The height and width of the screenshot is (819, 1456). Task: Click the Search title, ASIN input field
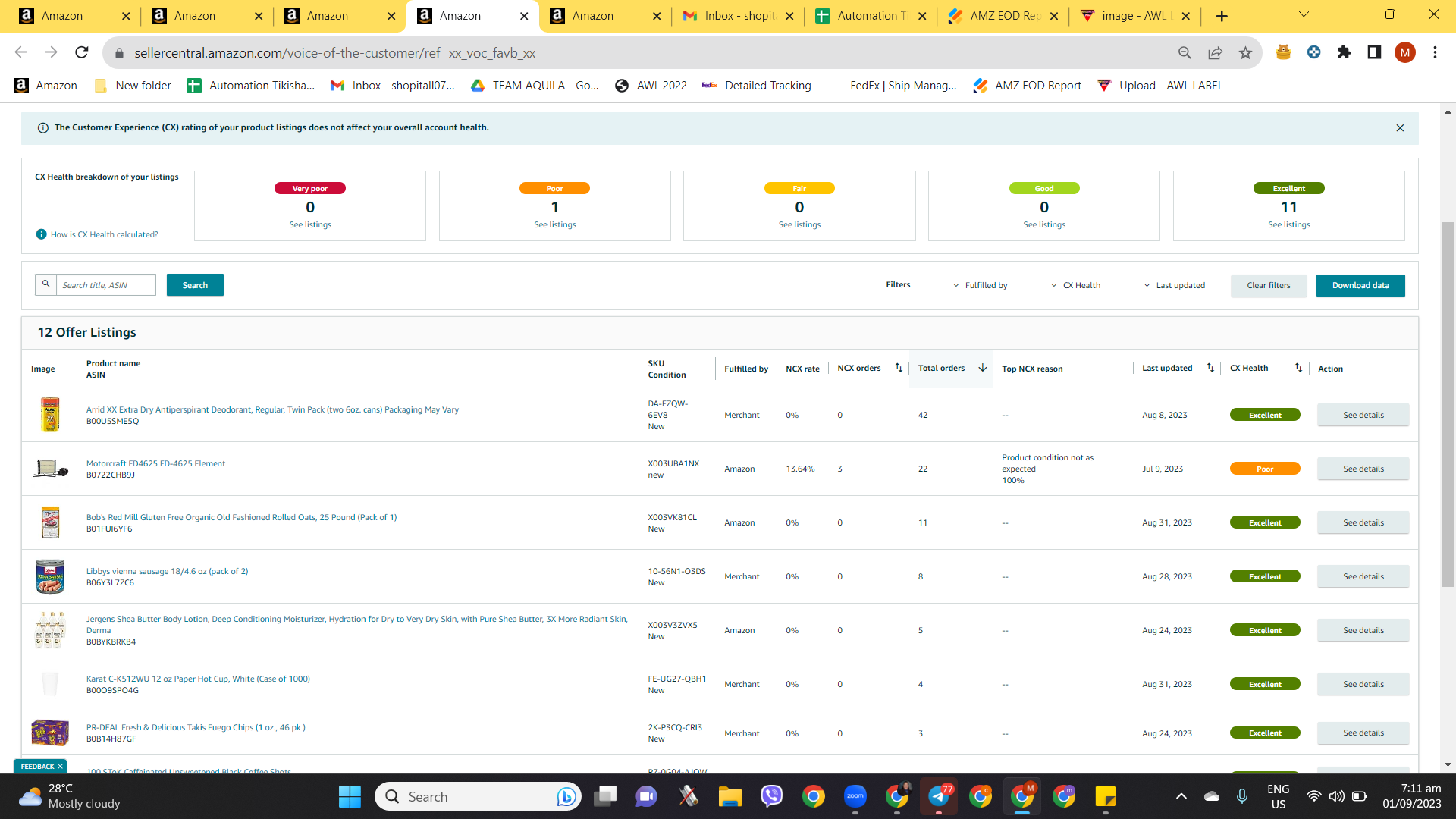[106, 285]
